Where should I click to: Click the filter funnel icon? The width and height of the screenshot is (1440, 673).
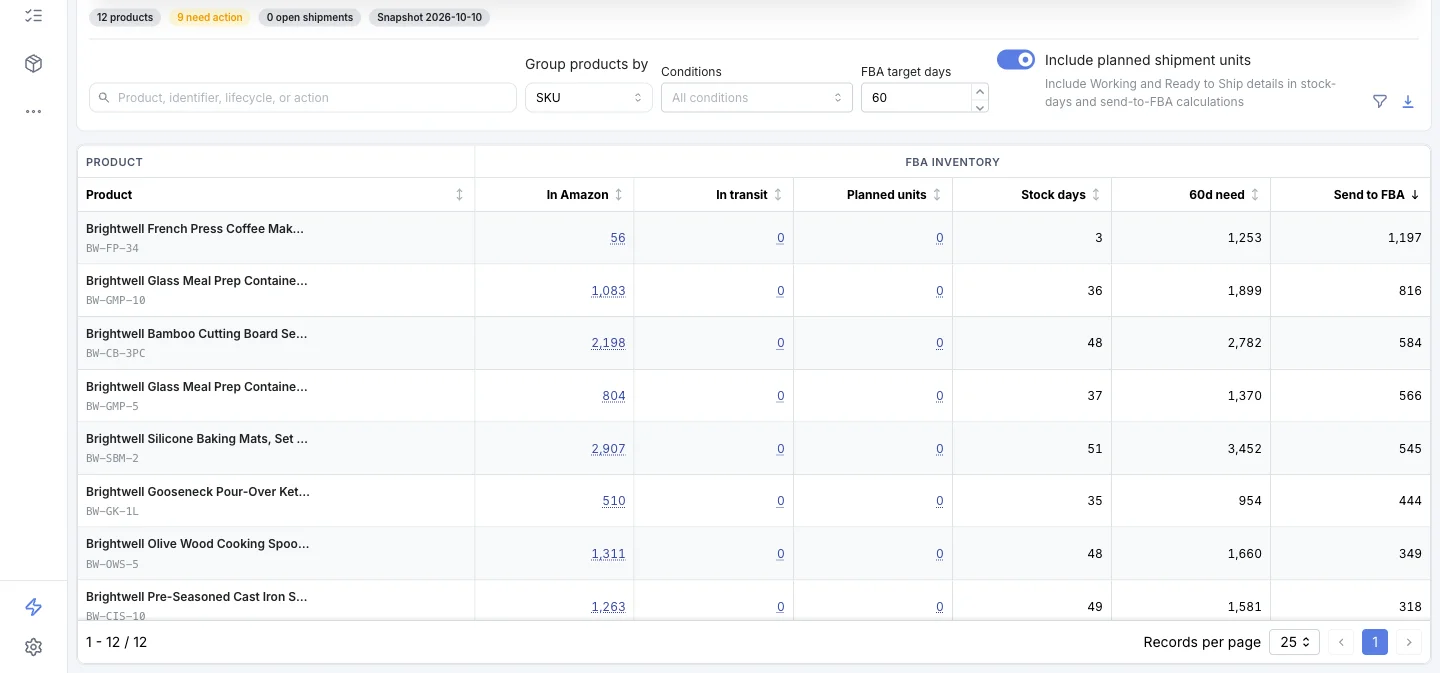pos(1380,101)
